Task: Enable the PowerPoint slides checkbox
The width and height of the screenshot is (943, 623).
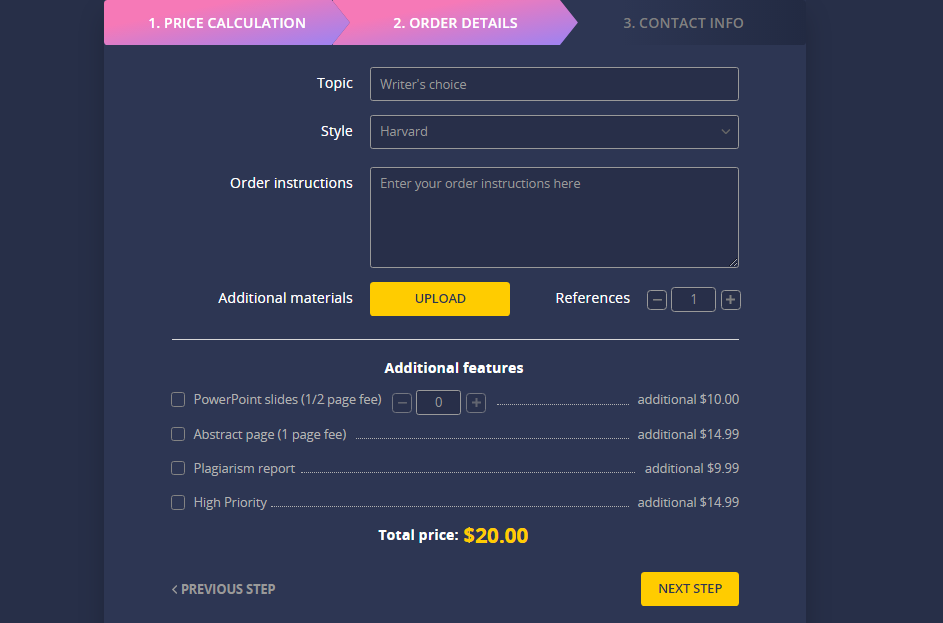Action: [178, 400]
